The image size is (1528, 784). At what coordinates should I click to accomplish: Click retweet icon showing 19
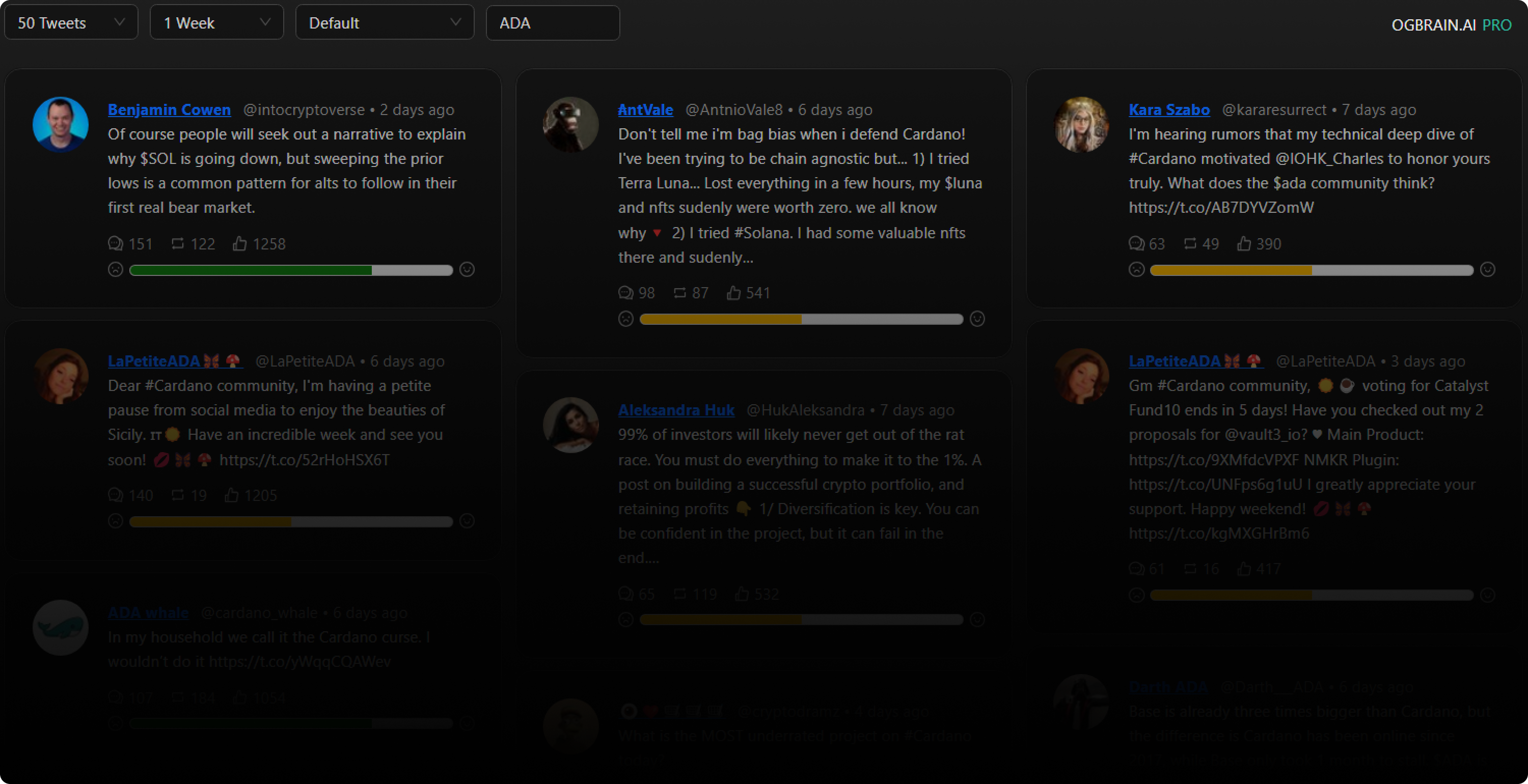click(x=177, y=495)
